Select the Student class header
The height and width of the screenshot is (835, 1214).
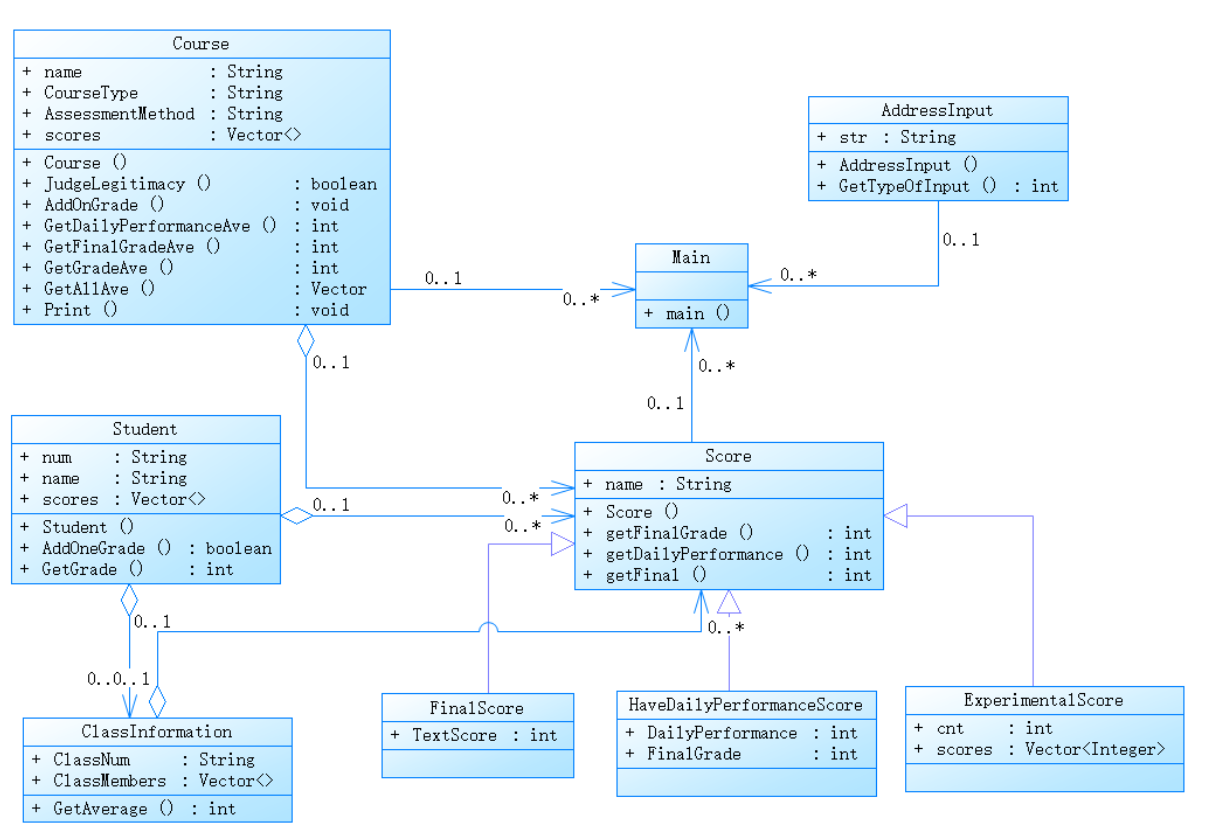145,429
